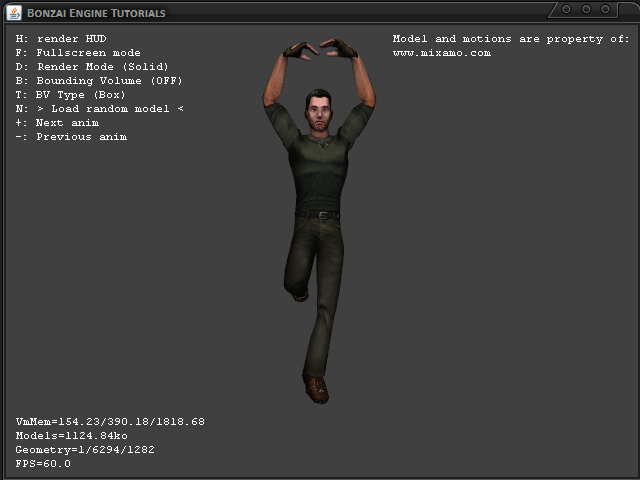
Task: Click the '-: Previous anim' line
Action: pyautogui.click(x=71, y=137)
